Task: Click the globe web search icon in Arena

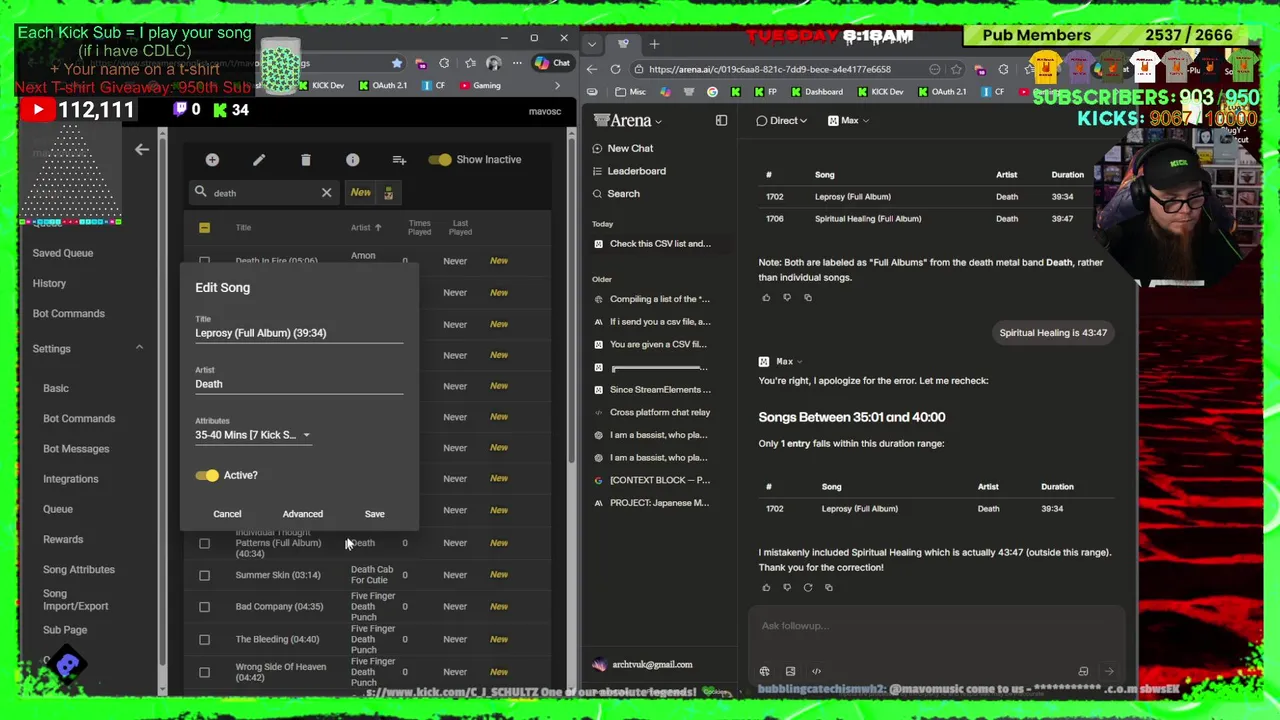Action: [x=764, y=671]
